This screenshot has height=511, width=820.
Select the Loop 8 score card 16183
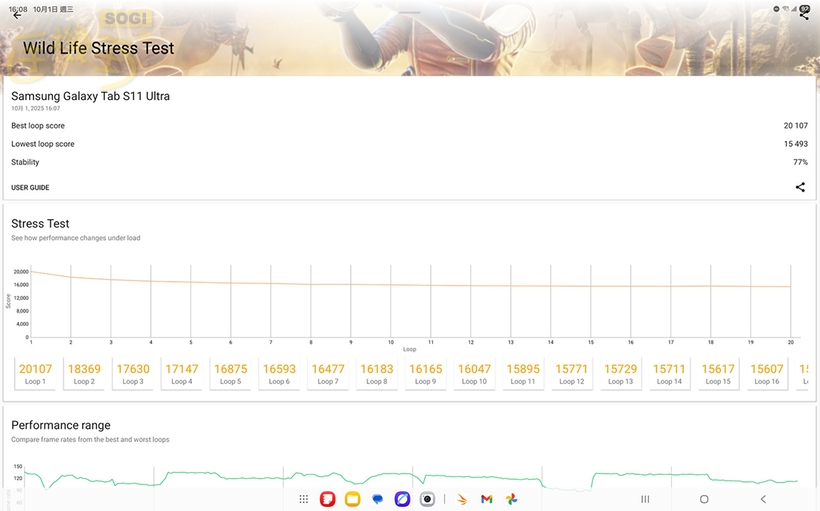pos(376,374)
